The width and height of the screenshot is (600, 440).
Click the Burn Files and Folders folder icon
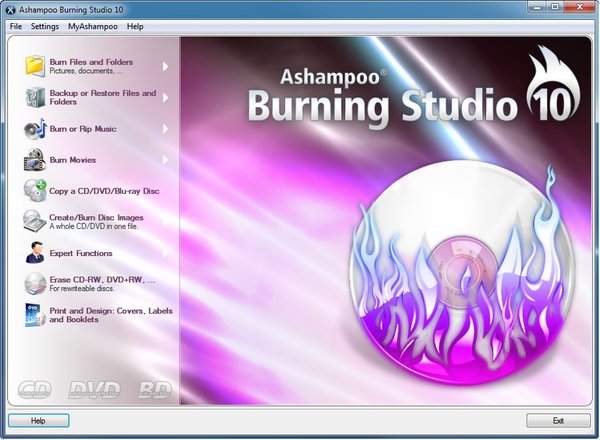click(34, 66)
